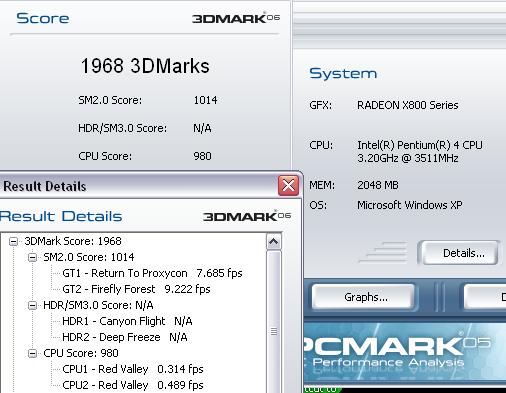Click the 1968 3DMarks score text
Screen dimensions: 506x393
[145, 66]
